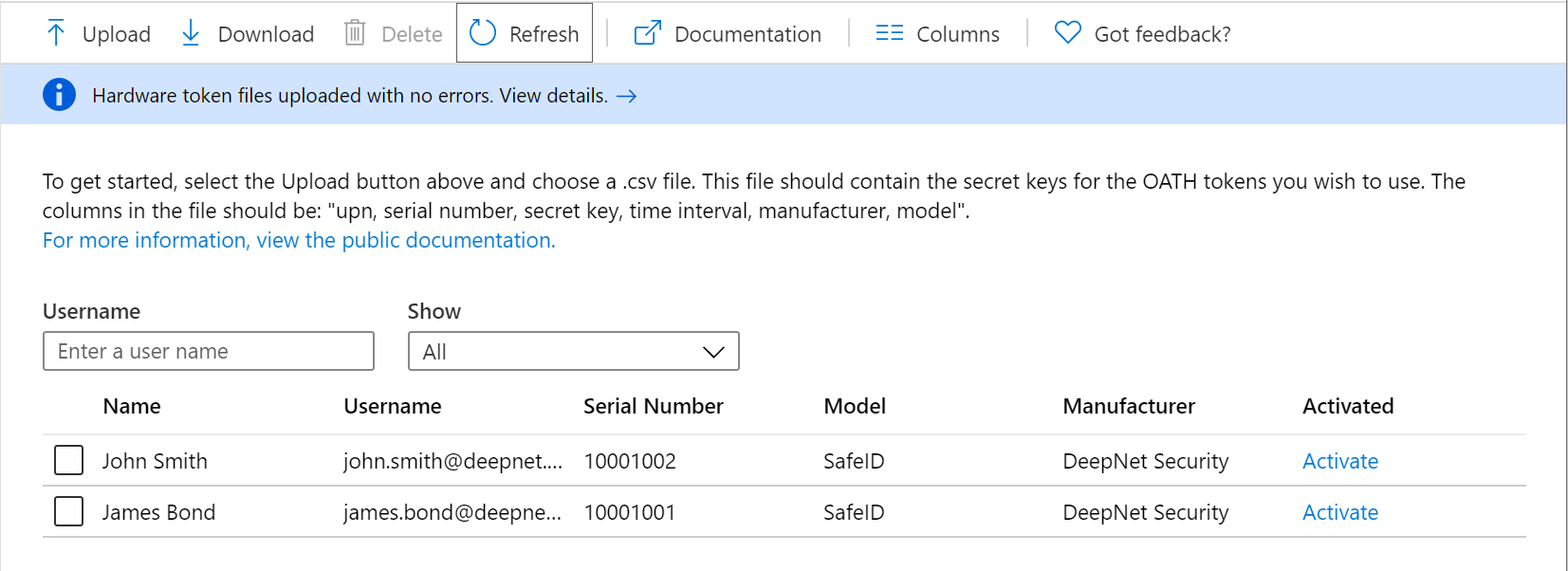Click the heart feedback icon
1568x571 pixels.
[x=1067, y=33]
